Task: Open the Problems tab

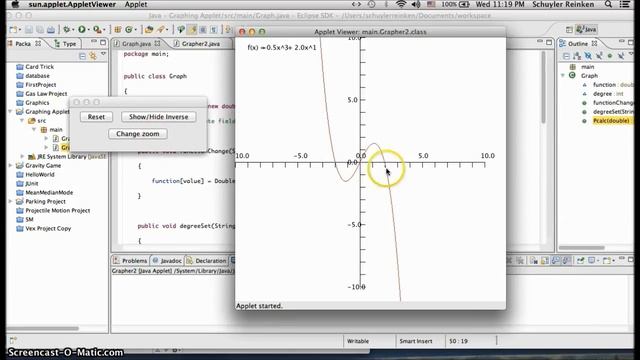Action: [130, 260]
